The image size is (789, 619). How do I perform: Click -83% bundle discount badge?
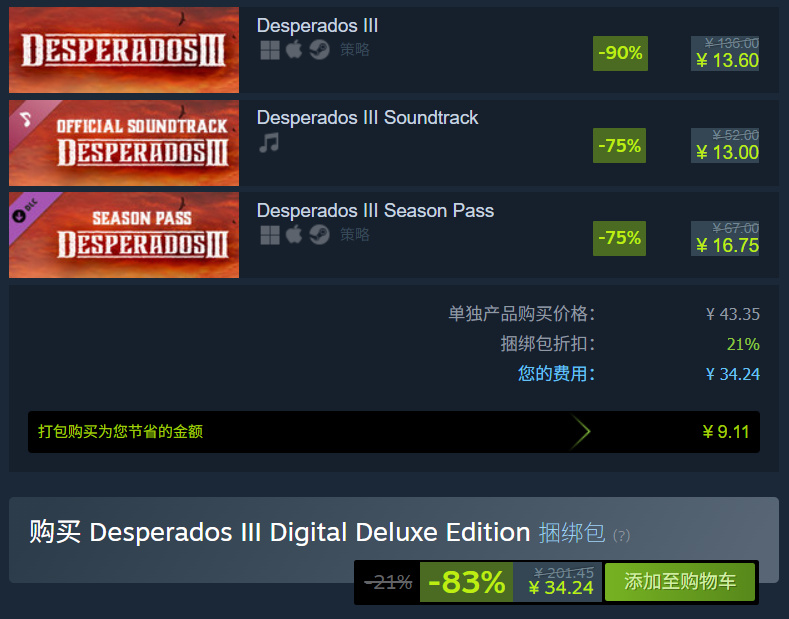(466, 582)
